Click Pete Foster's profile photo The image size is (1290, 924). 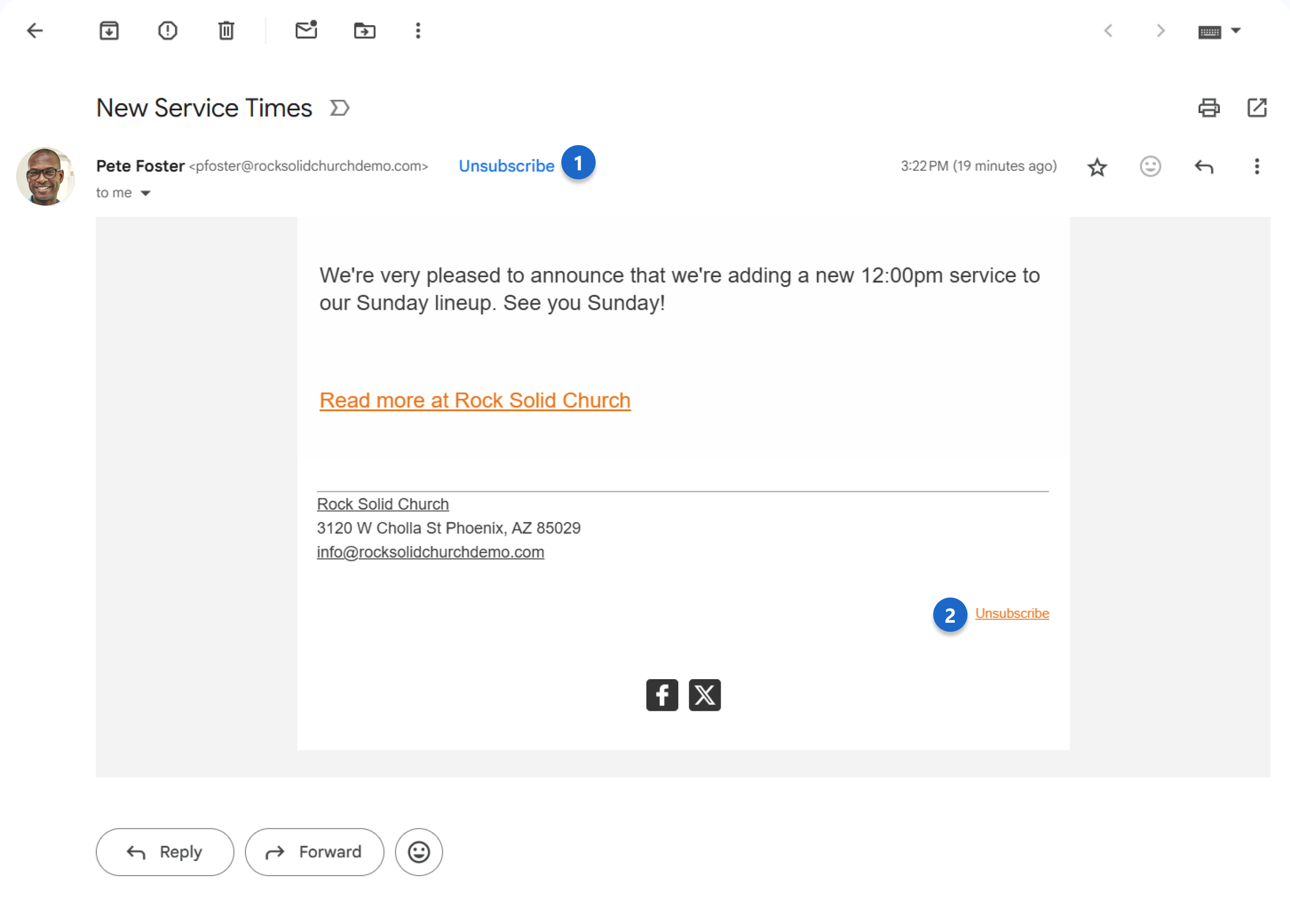45,177
